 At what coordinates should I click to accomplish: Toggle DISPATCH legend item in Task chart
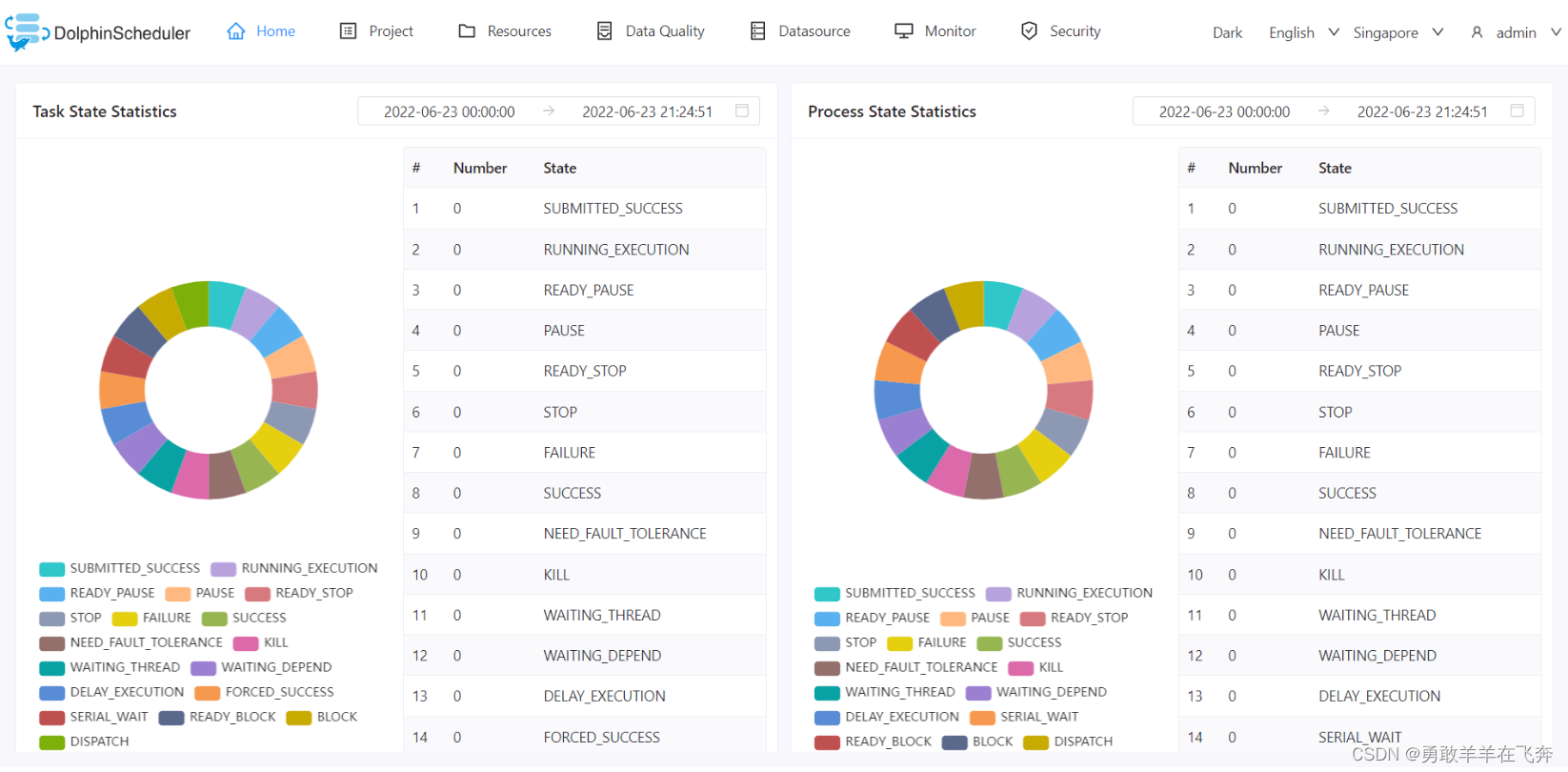[x=52, y=742]
